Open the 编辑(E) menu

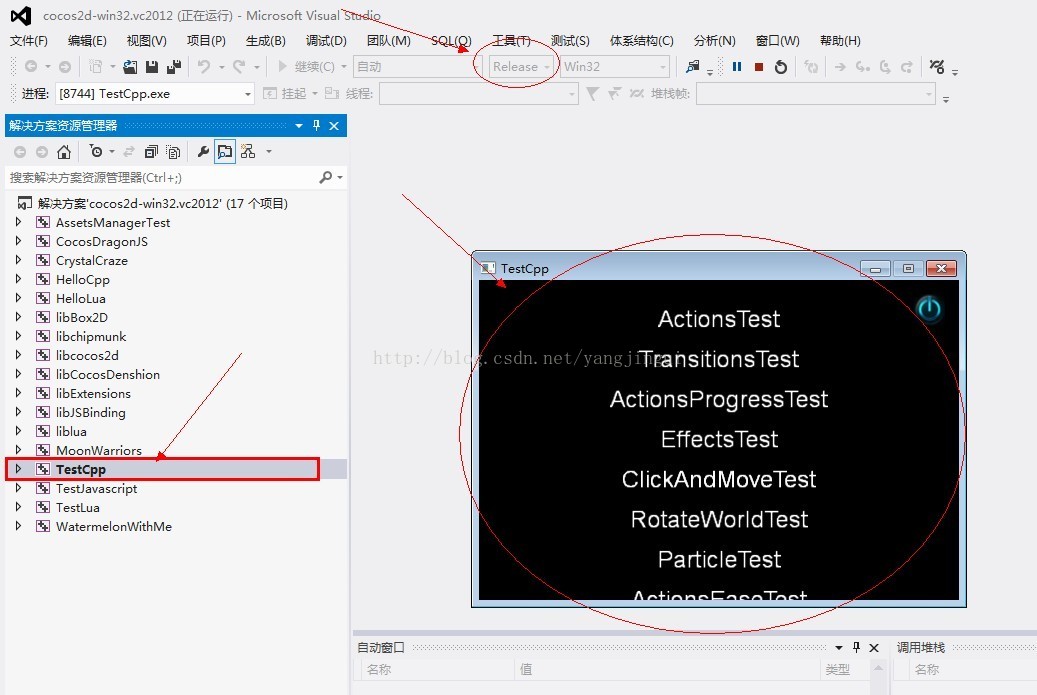pos(87,41)
